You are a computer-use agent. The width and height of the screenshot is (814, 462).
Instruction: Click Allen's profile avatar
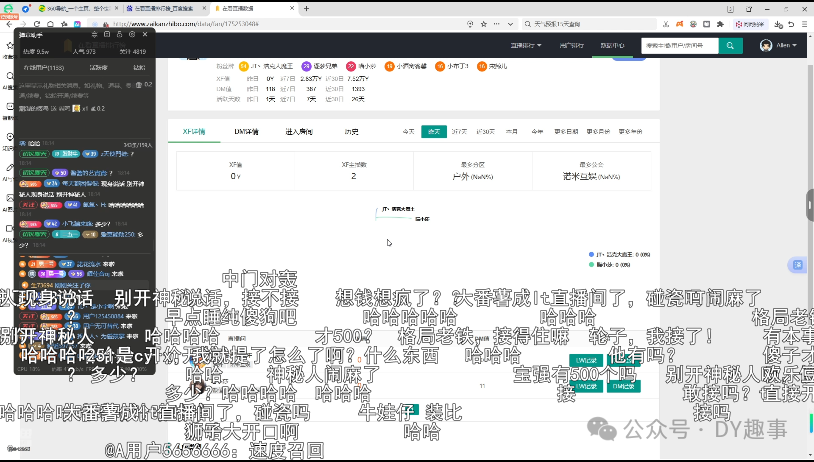tap(766, 46)
